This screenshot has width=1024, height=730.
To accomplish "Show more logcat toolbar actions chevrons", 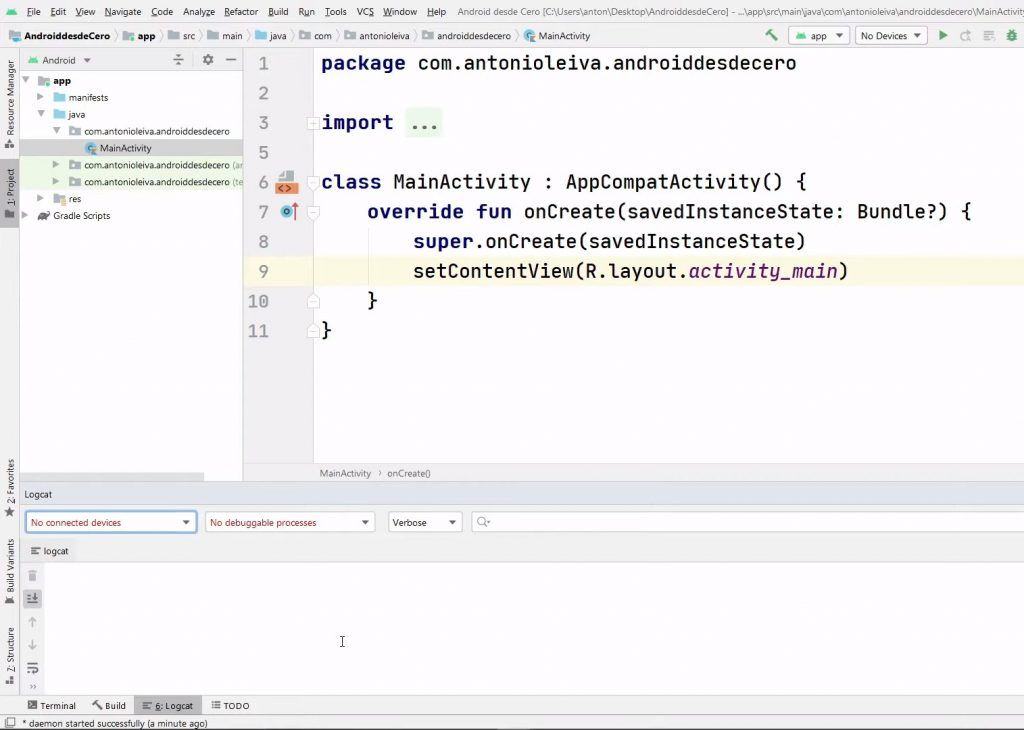I will (32, 686).
